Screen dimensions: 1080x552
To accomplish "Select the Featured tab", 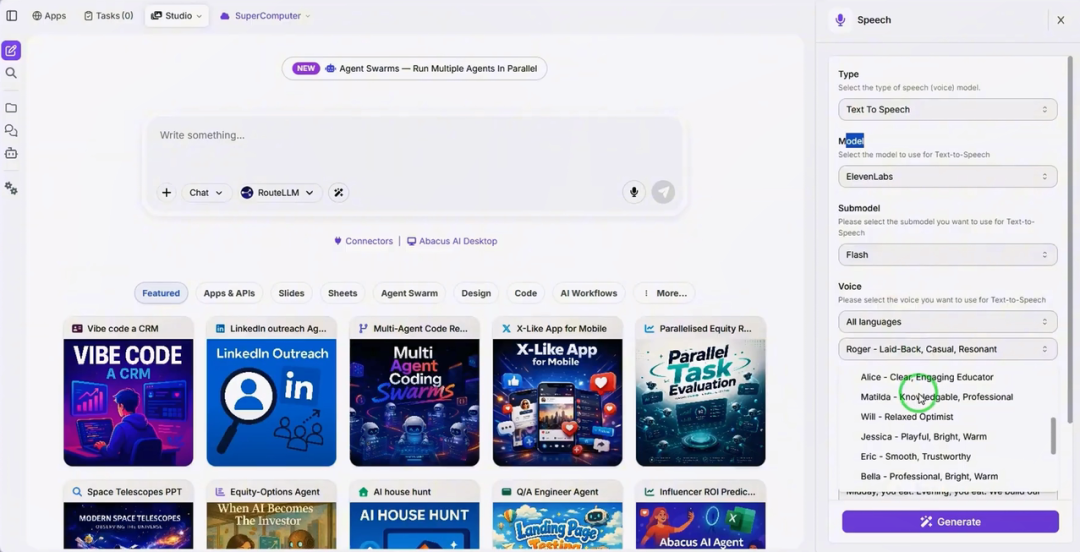I will pyautogui.click(x=161, y=293).
